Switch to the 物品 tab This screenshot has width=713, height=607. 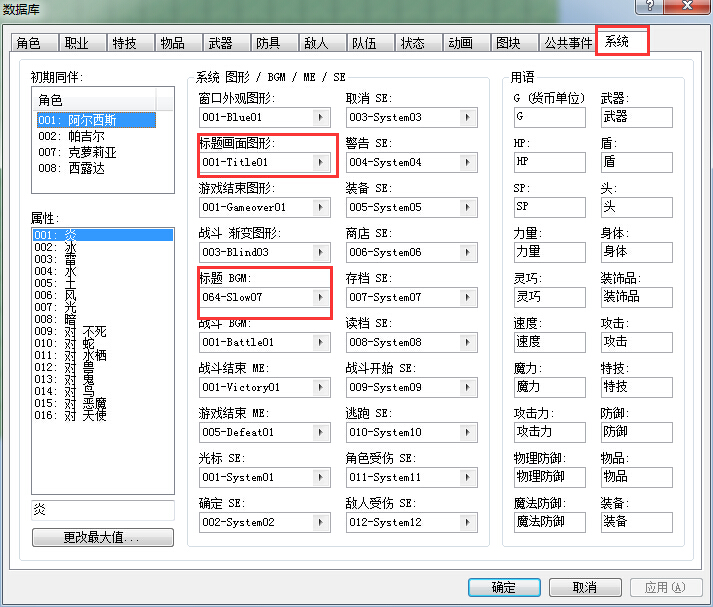(179, 43)
